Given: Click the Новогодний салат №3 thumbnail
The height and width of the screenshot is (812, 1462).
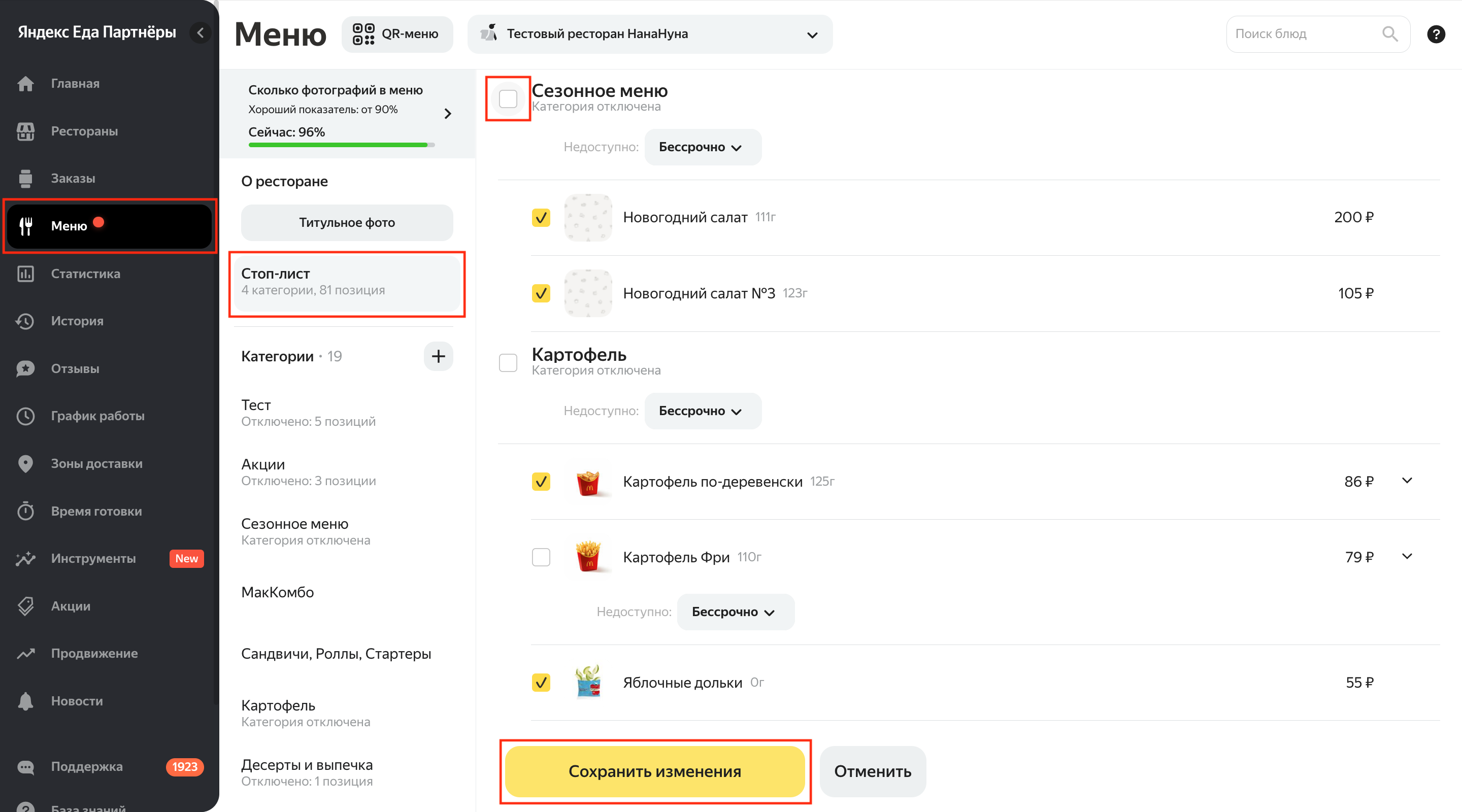Looking at the screenshot, I should pyautogui.click(x=588, y=293).
